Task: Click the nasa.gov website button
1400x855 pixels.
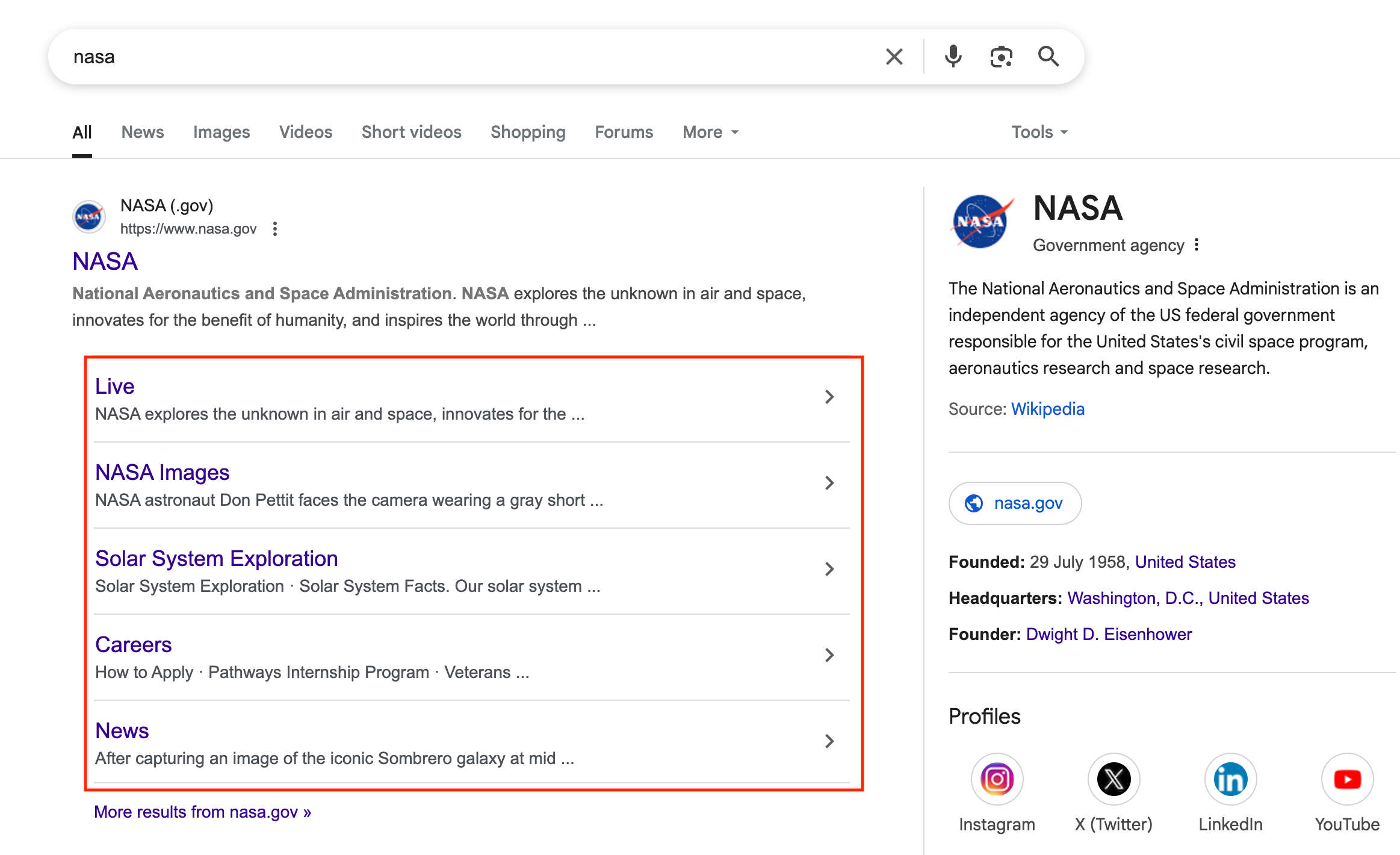Action: (x=1015, y=503)
